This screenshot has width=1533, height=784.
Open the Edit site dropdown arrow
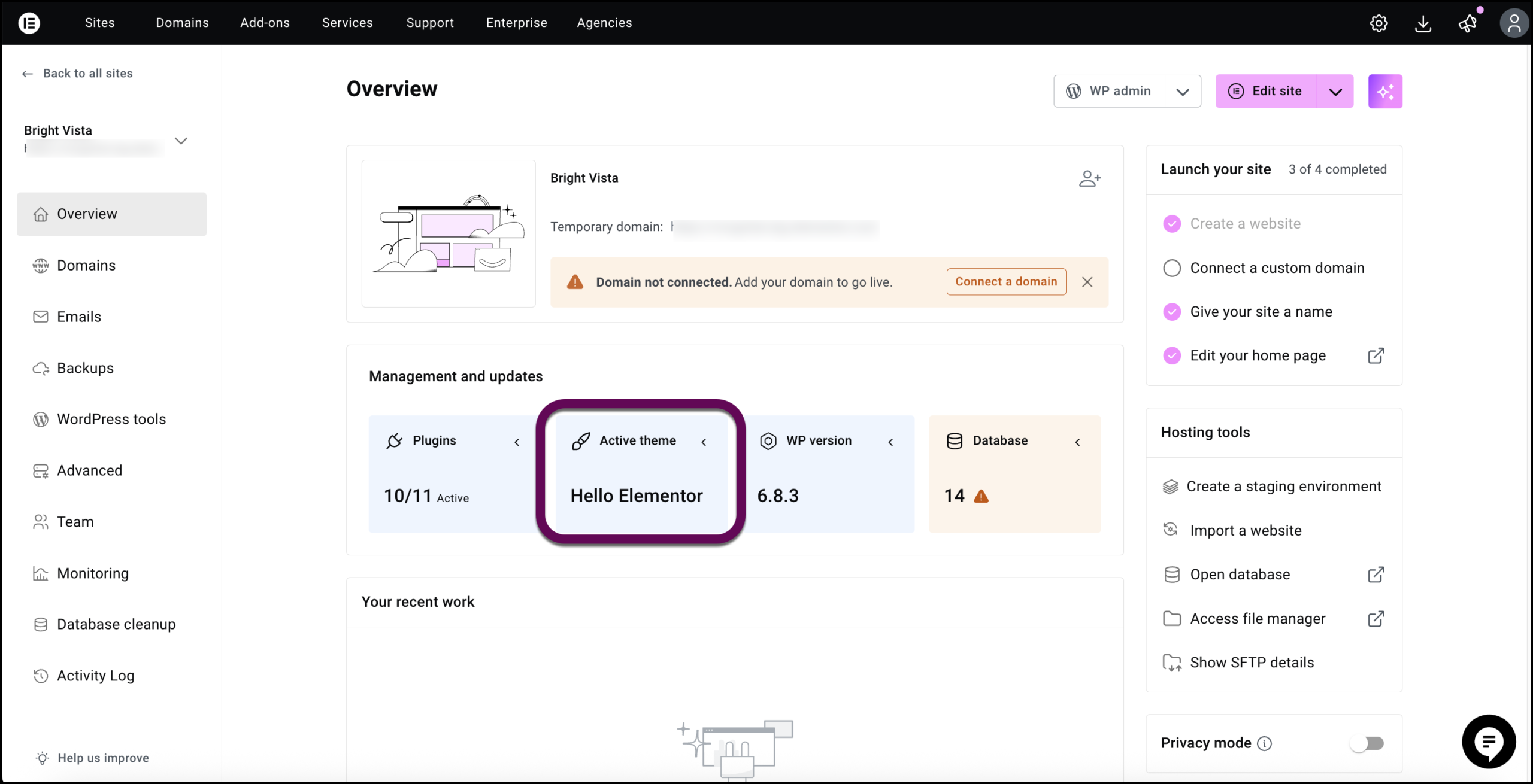1335,92
